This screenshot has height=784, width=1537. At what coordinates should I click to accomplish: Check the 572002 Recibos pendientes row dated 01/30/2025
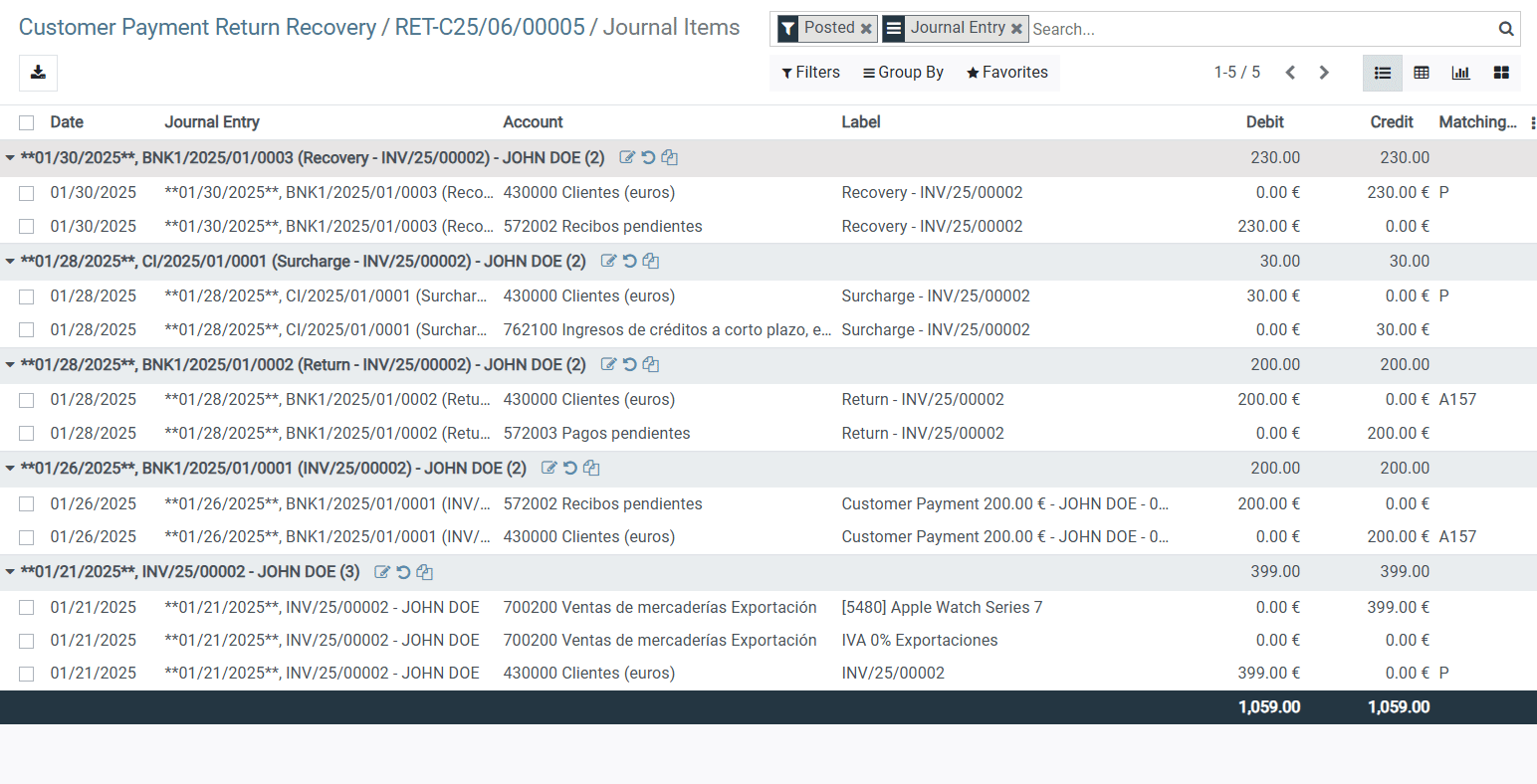[27, 227]
